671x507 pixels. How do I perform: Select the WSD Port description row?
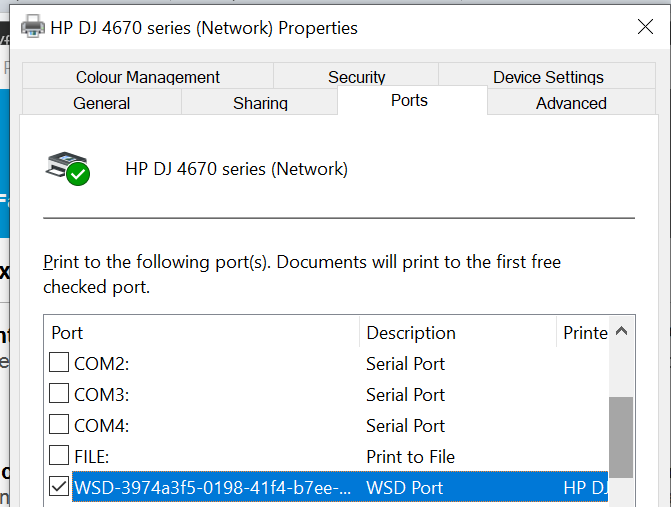pos(405,488)
